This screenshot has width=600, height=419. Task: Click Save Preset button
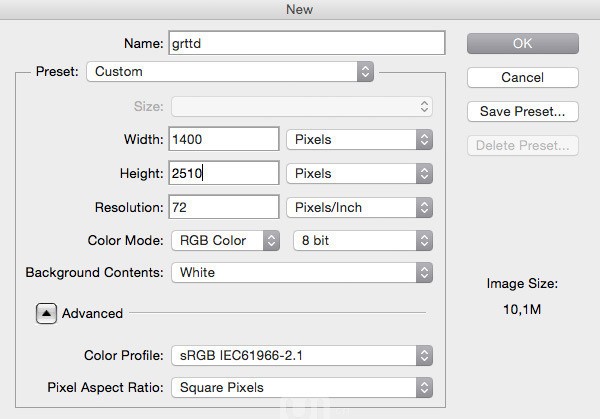pos(522,111)
